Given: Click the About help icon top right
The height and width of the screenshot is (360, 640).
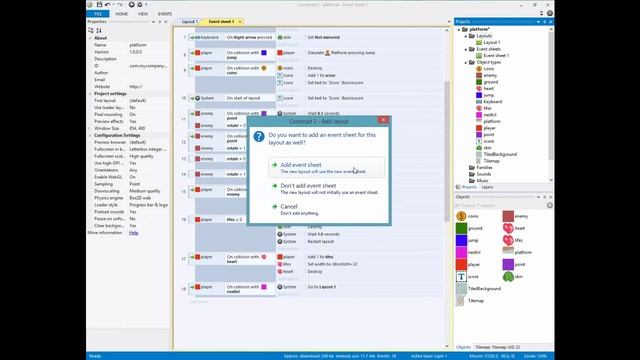Looking at the screenshot, I should (549, 13).
